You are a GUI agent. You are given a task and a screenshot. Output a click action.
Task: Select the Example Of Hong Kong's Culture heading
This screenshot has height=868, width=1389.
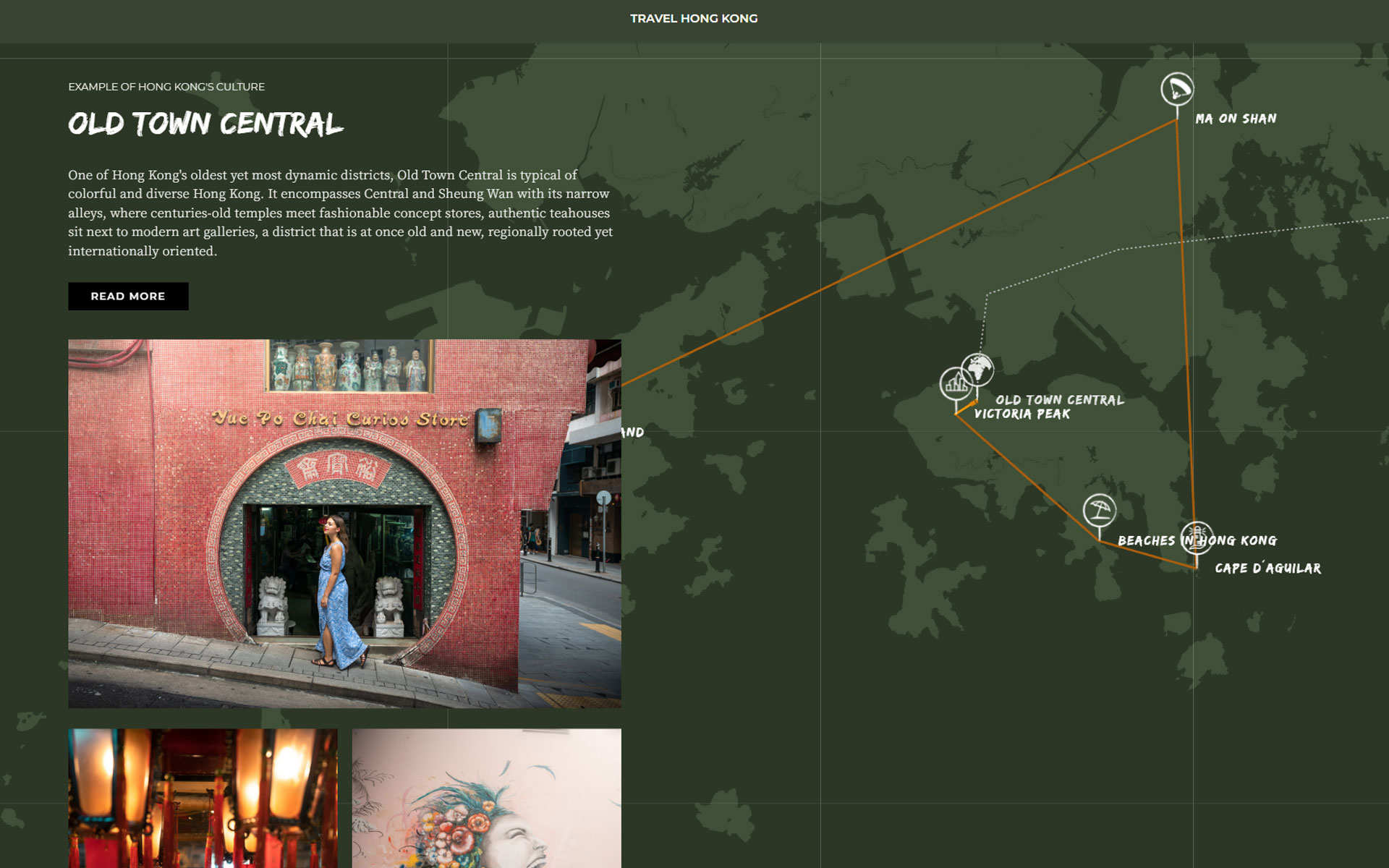point(166,86)
